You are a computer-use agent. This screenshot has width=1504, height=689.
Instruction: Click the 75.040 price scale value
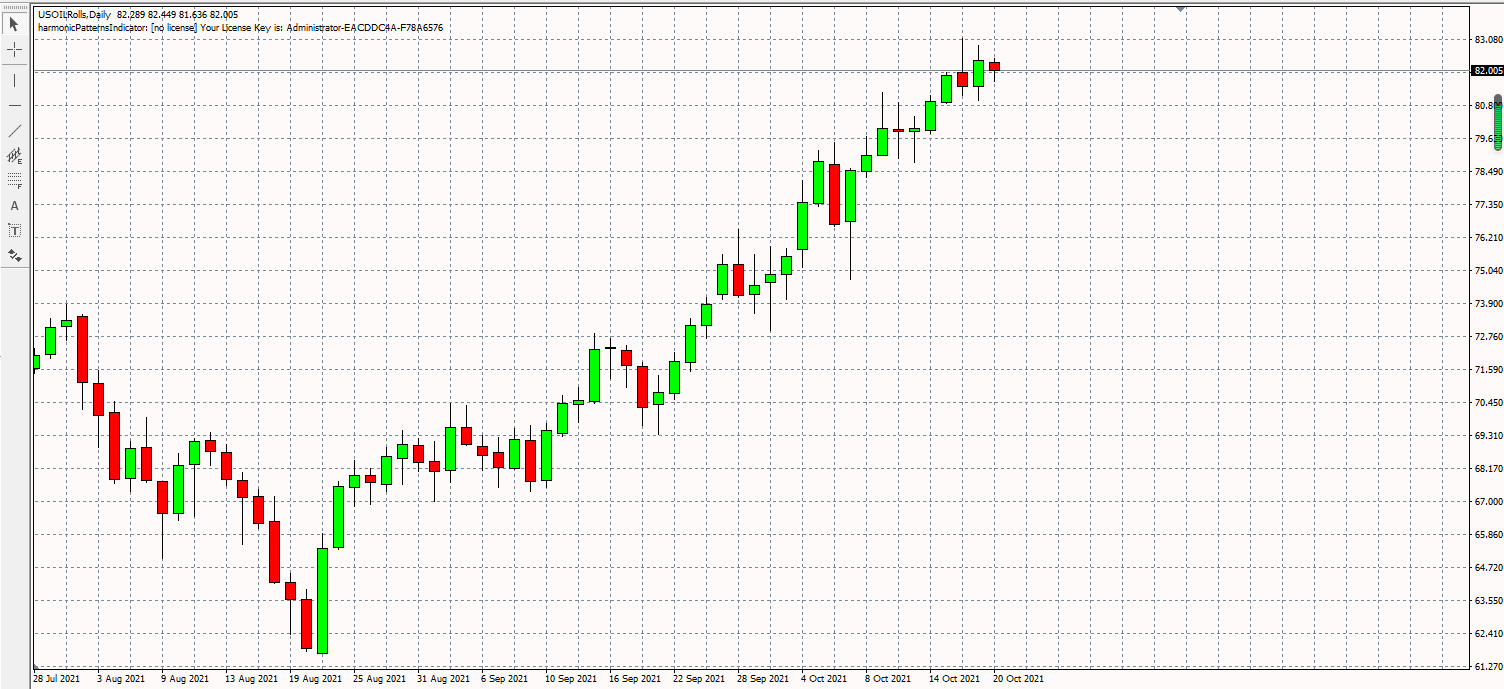1488,271
